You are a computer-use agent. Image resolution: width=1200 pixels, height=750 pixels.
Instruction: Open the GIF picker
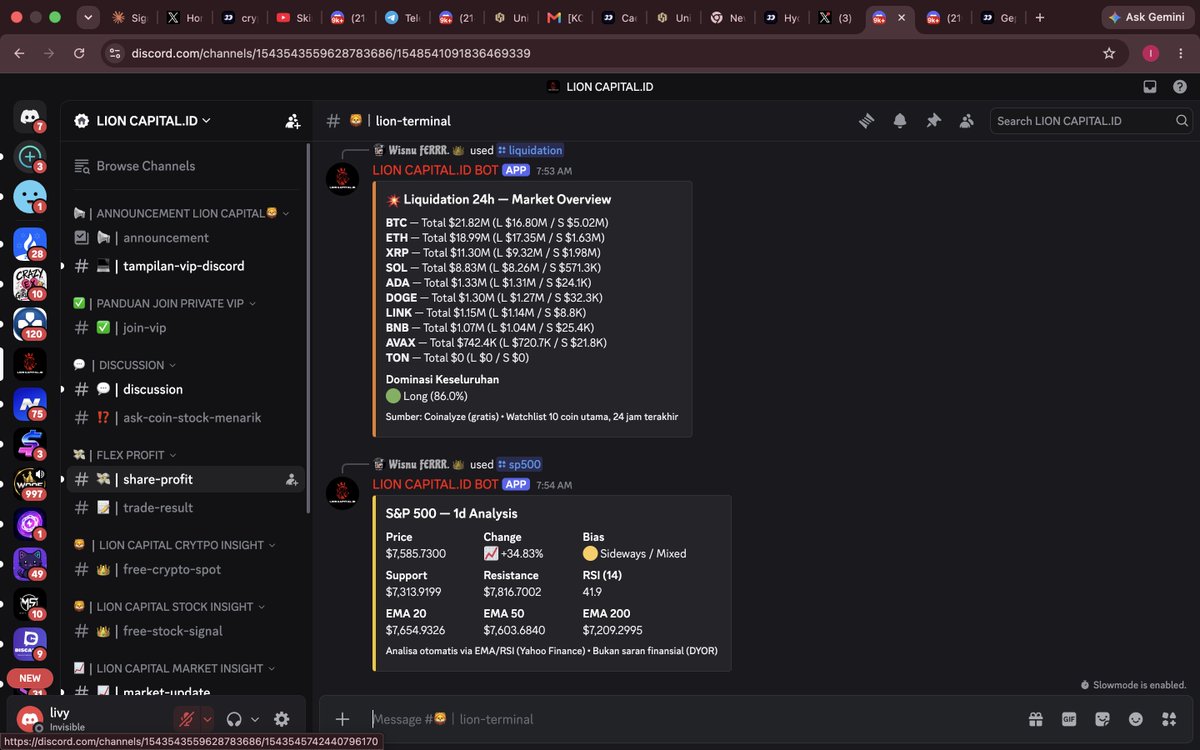[1069, 719]
